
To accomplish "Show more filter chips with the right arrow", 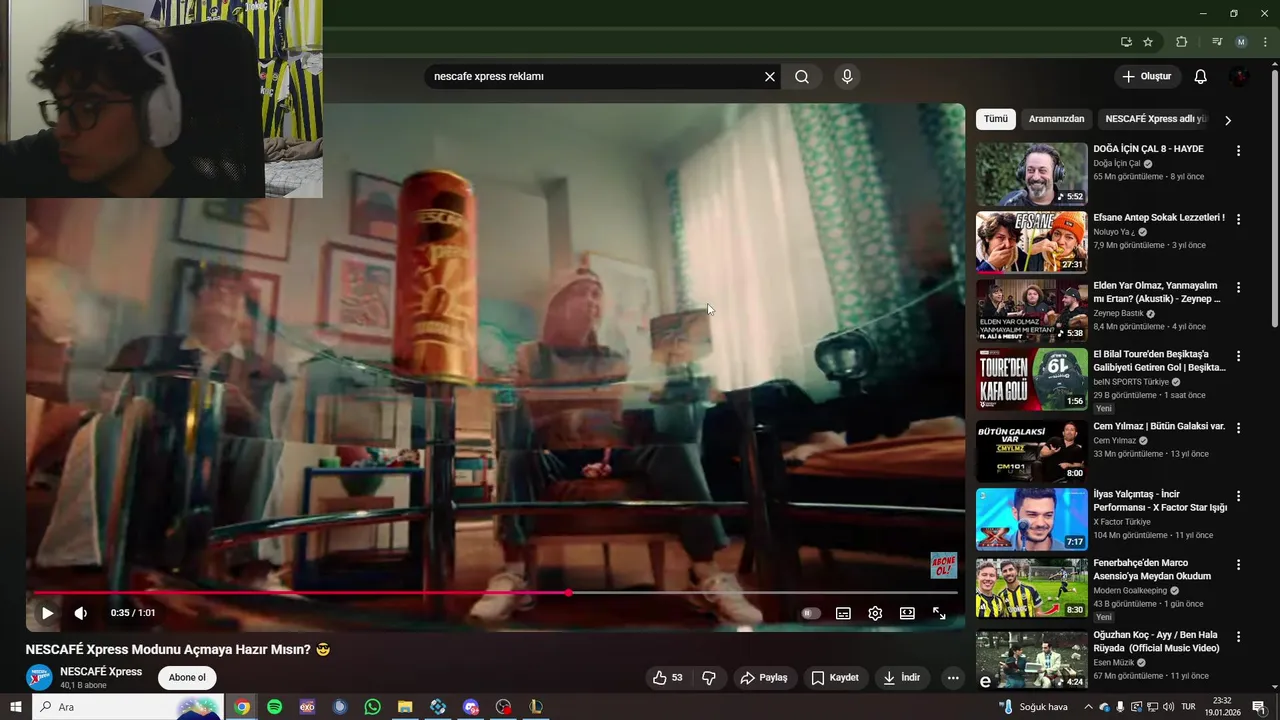I will [1228, 120].
